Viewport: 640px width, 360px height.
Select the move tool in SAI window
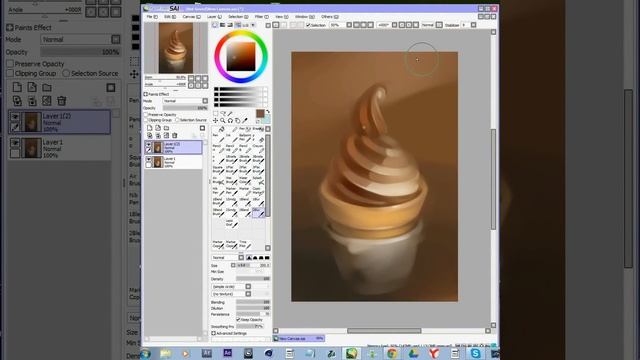click(216, 121)
